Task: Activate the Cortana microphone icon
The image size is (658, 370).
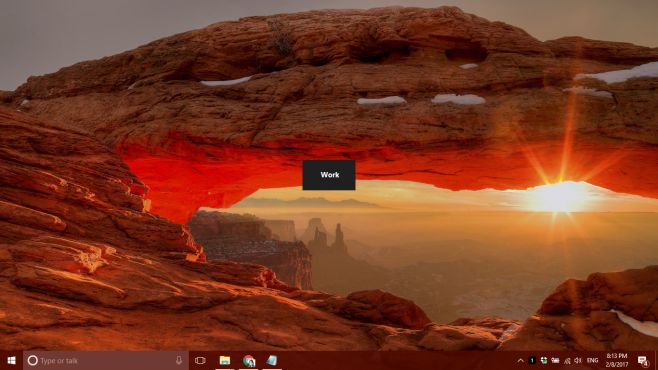Action: pyautogui.click(x=179, y=360)
